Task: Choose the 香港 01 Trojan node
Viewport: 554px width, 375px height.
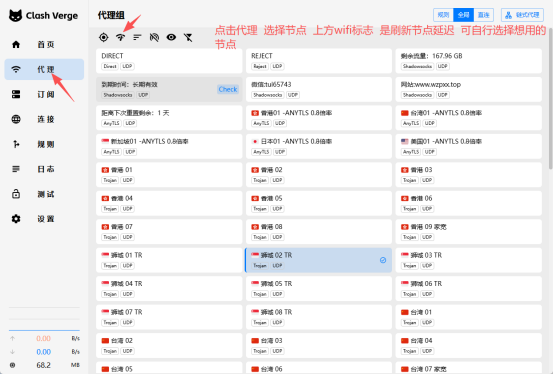Action: tap(169, 175)
